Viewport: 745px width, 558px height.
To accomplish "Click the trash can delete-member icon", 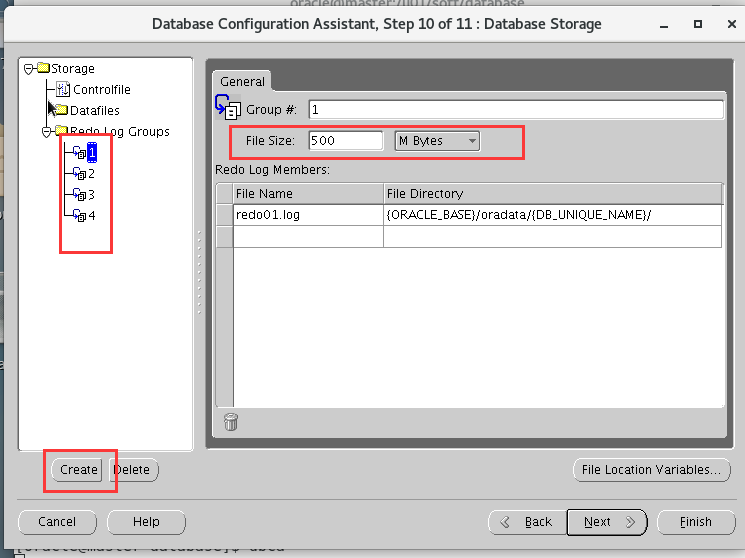I will pos(231,422).
